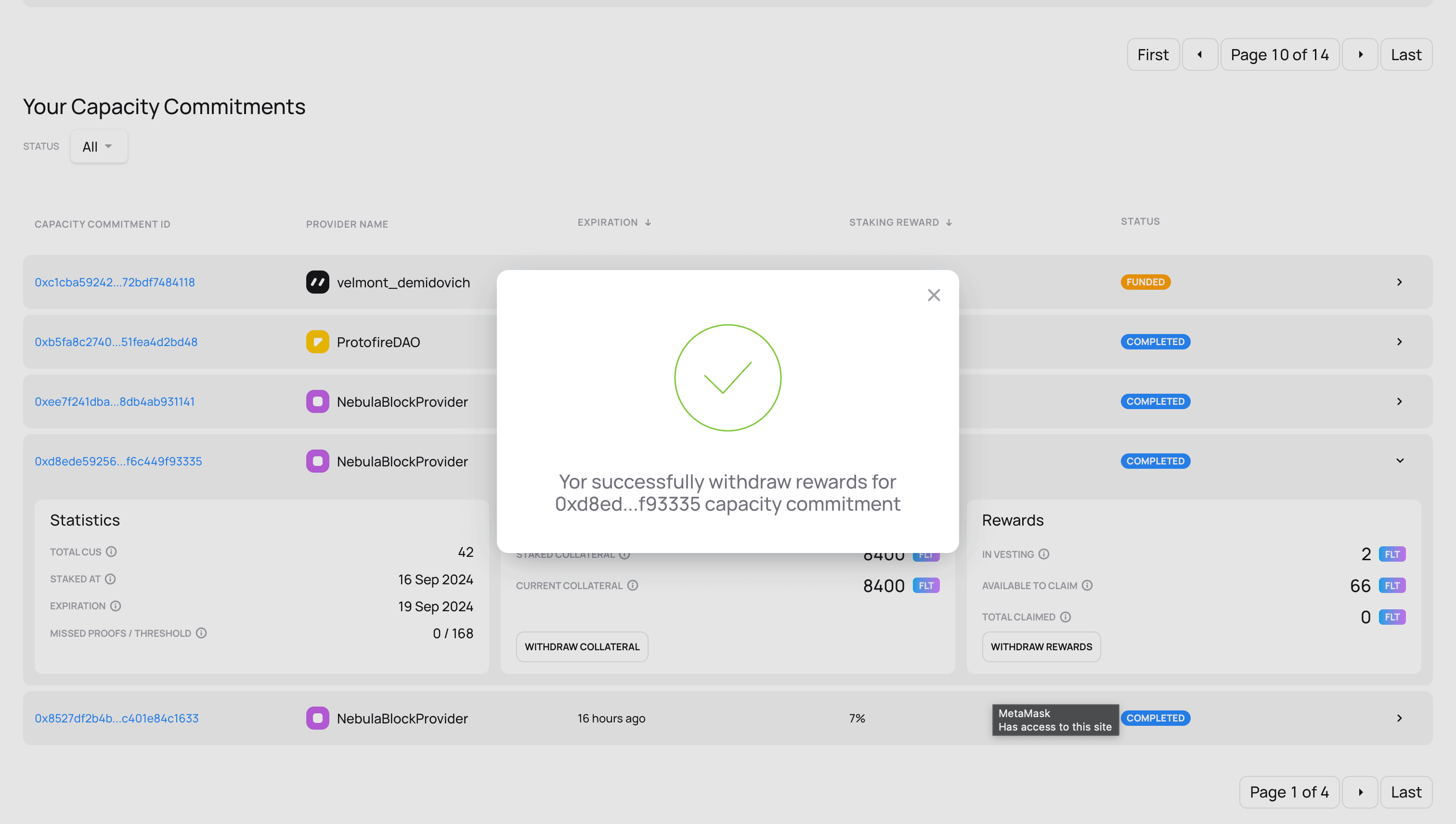This screenshot has height=824, width=1456.
Task: Close the withdrawal success modal
Action: pos(933,295)
